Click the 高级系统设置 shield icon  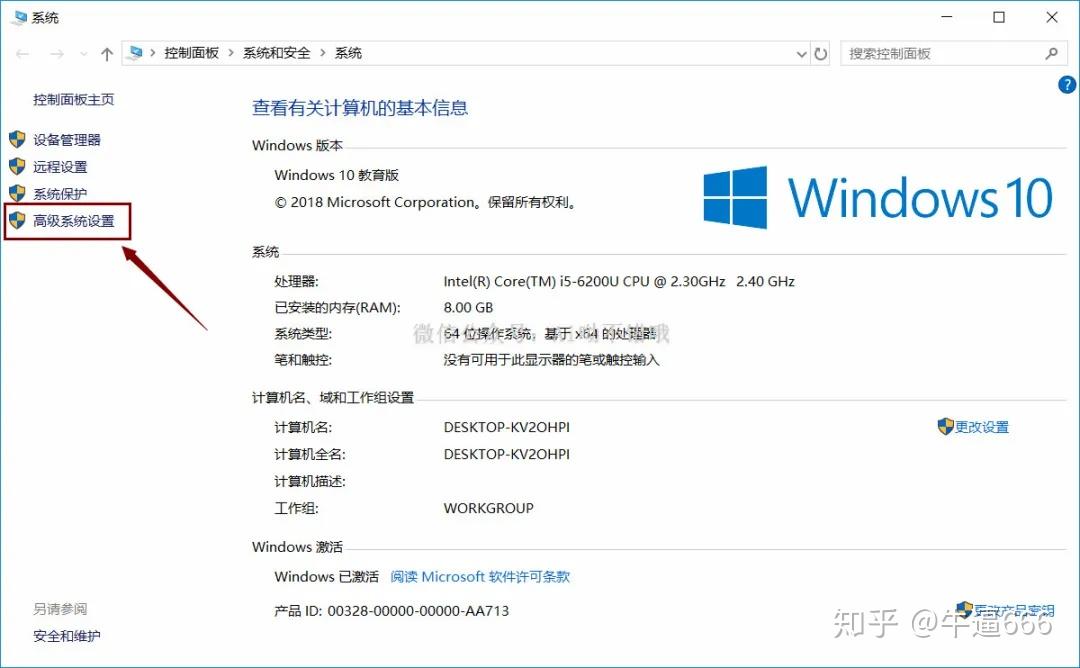pos(17,220)
